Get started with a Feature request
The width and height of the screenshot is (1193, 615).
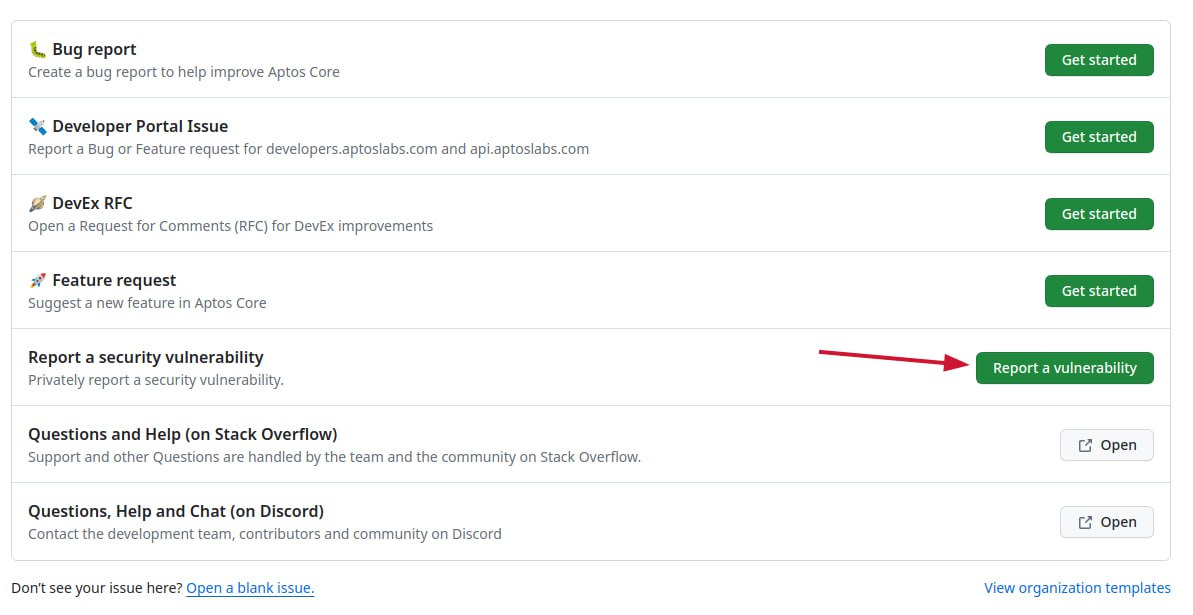1098,291
